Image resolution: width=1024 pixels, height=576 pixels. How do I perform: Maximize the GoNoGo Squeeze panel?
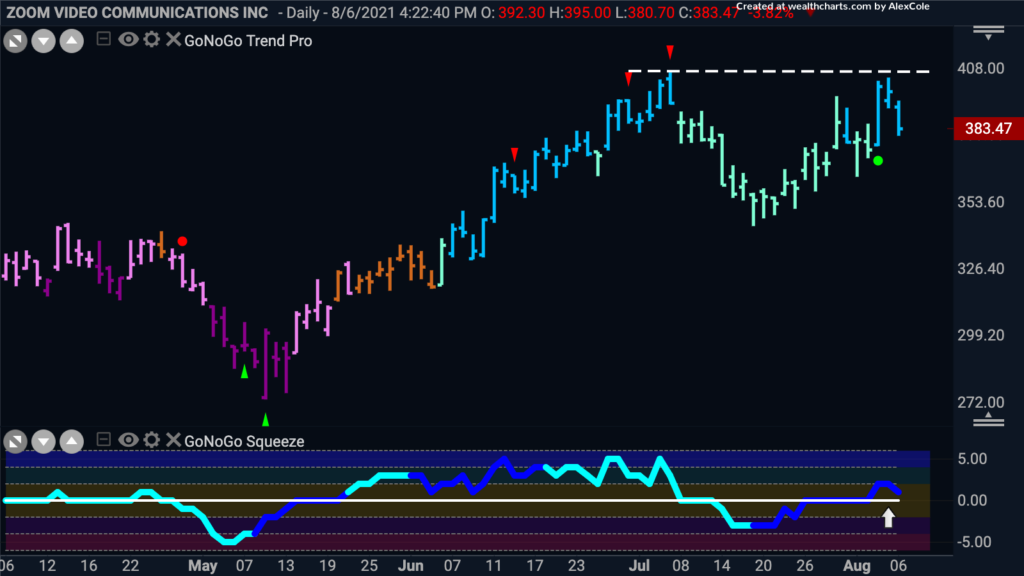tap(15, 442)
